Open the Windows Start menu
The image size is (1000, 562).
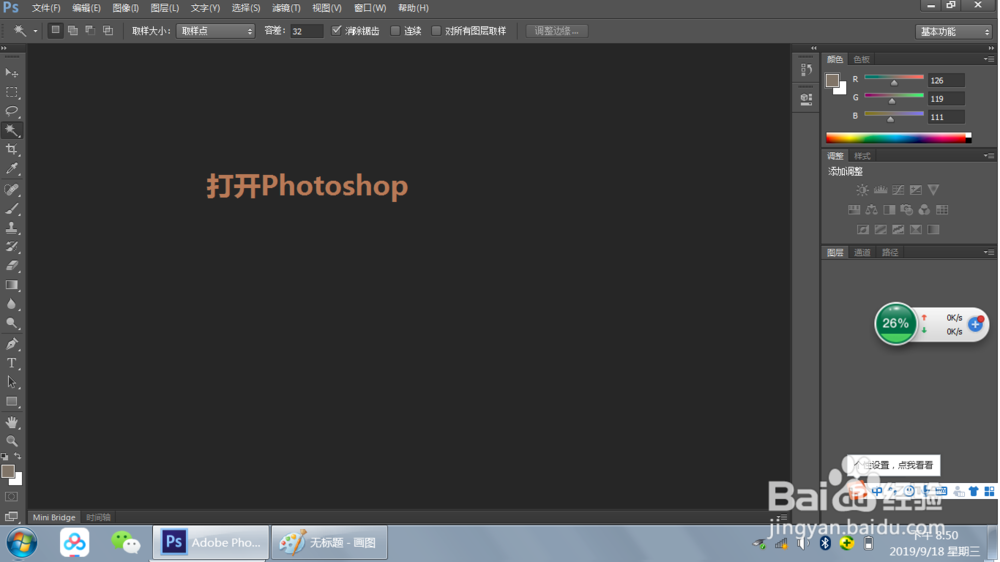point(22,544)
